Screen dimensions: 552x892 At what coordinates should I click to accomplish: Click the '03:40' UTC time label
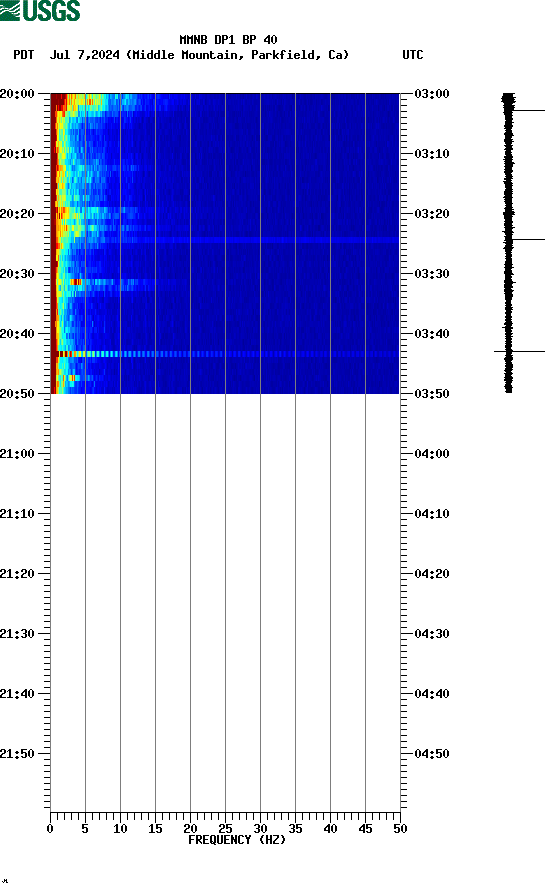pyautogui.click(x=432, y=334)
